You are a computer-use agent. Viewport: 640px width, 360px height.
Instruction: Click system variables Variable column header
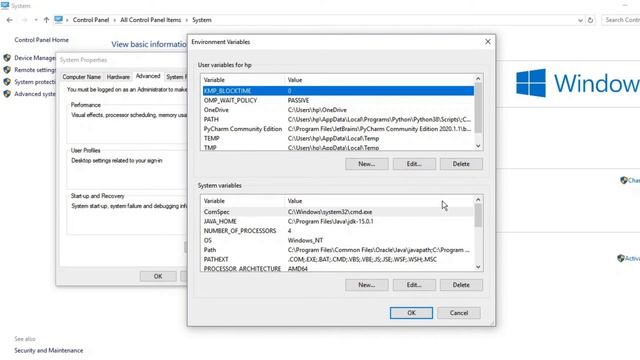[243, 201]
